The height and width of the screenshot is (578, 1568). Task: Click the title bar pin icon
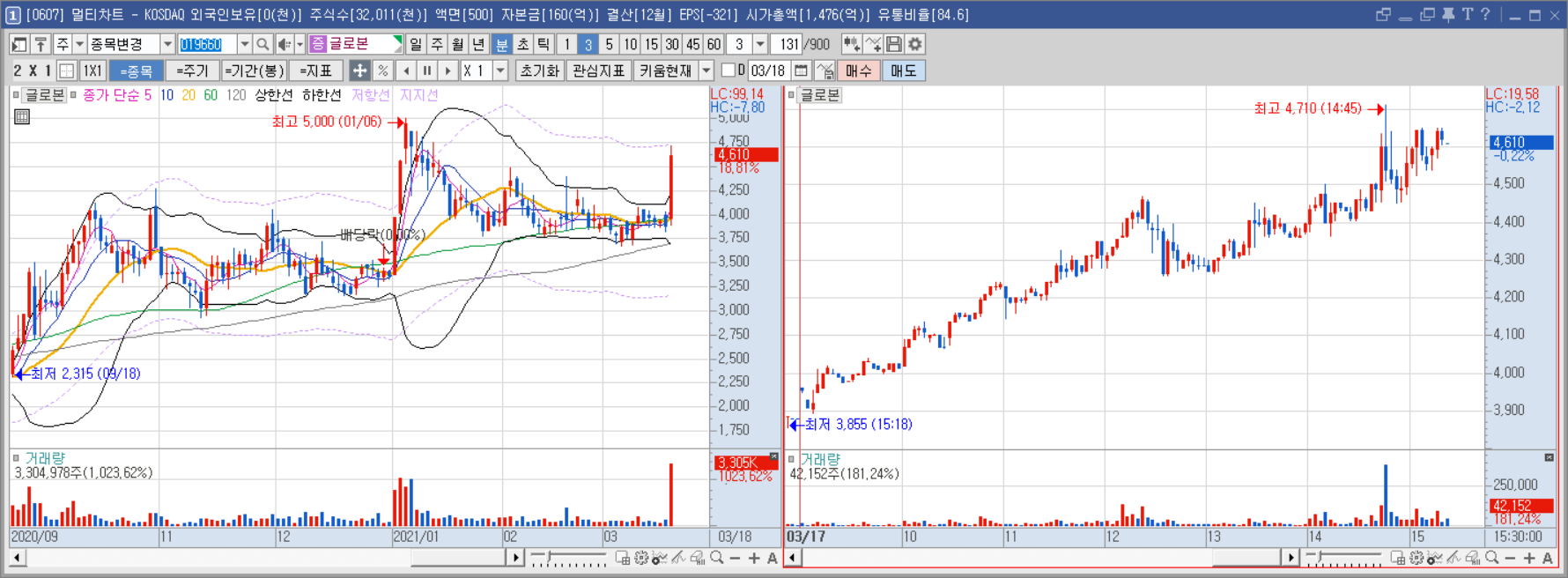point(1448,14)
